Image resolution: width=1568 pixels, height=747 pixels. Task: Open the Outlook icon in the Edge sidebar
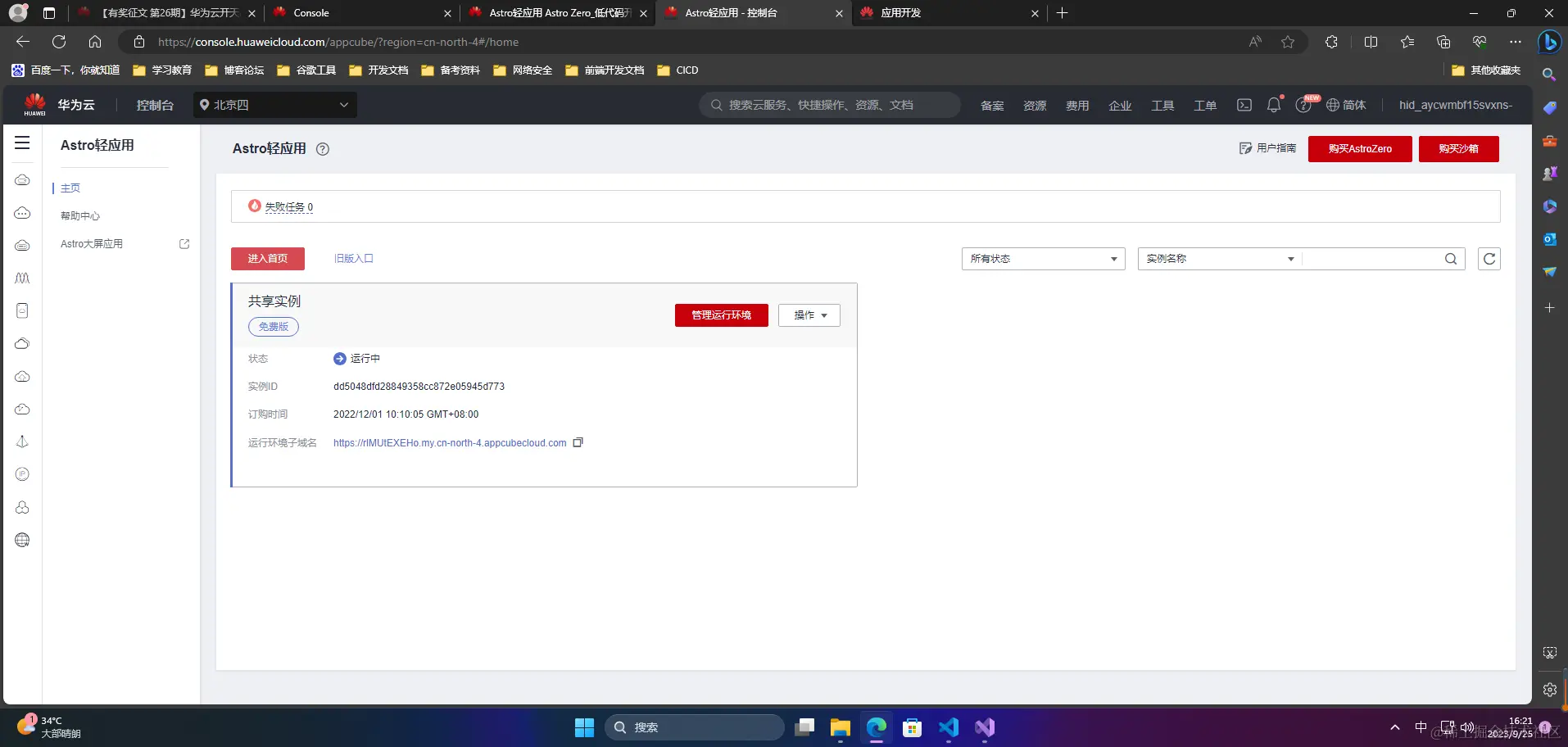tap(1549, 239)
